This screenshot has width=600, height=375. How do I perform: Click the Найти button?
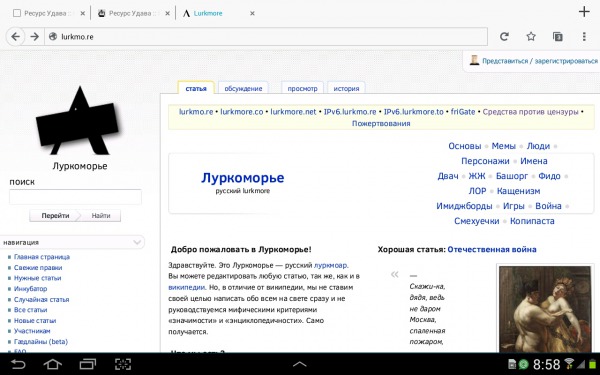(x=101, y=215)
